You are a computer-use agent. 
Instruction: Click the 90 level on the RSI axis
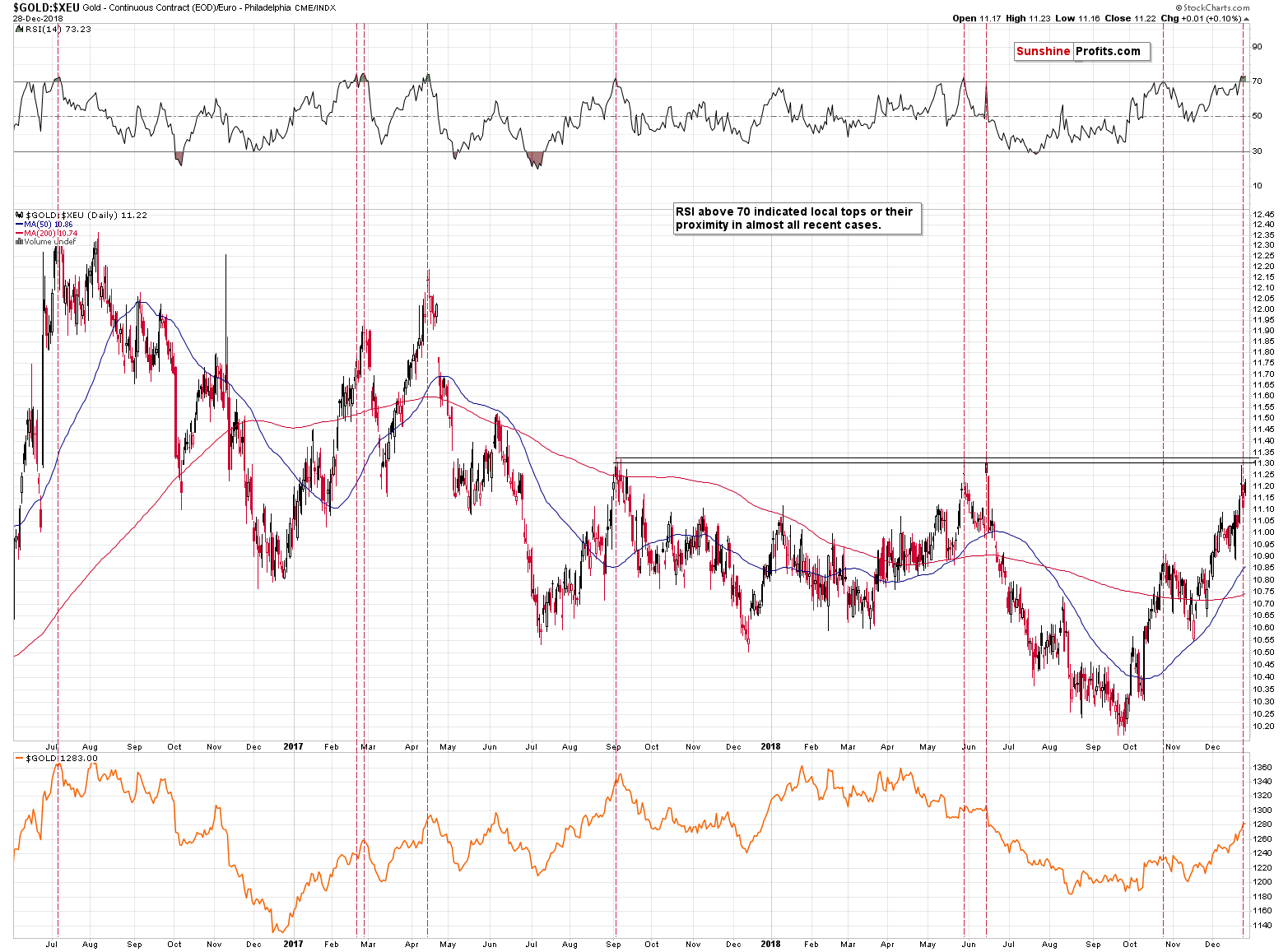tap(1257, 47)
